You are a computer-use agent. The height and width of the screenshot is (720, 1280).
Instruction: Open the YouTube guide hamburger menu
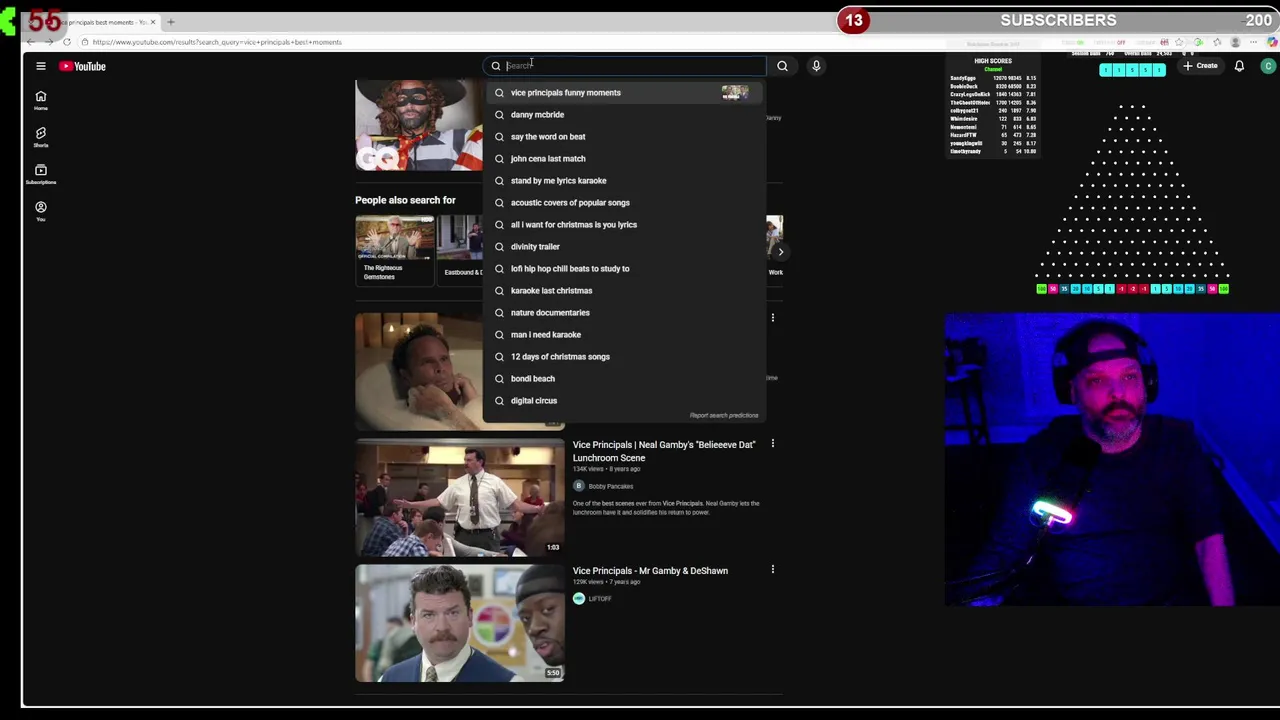tap(41, 66)
